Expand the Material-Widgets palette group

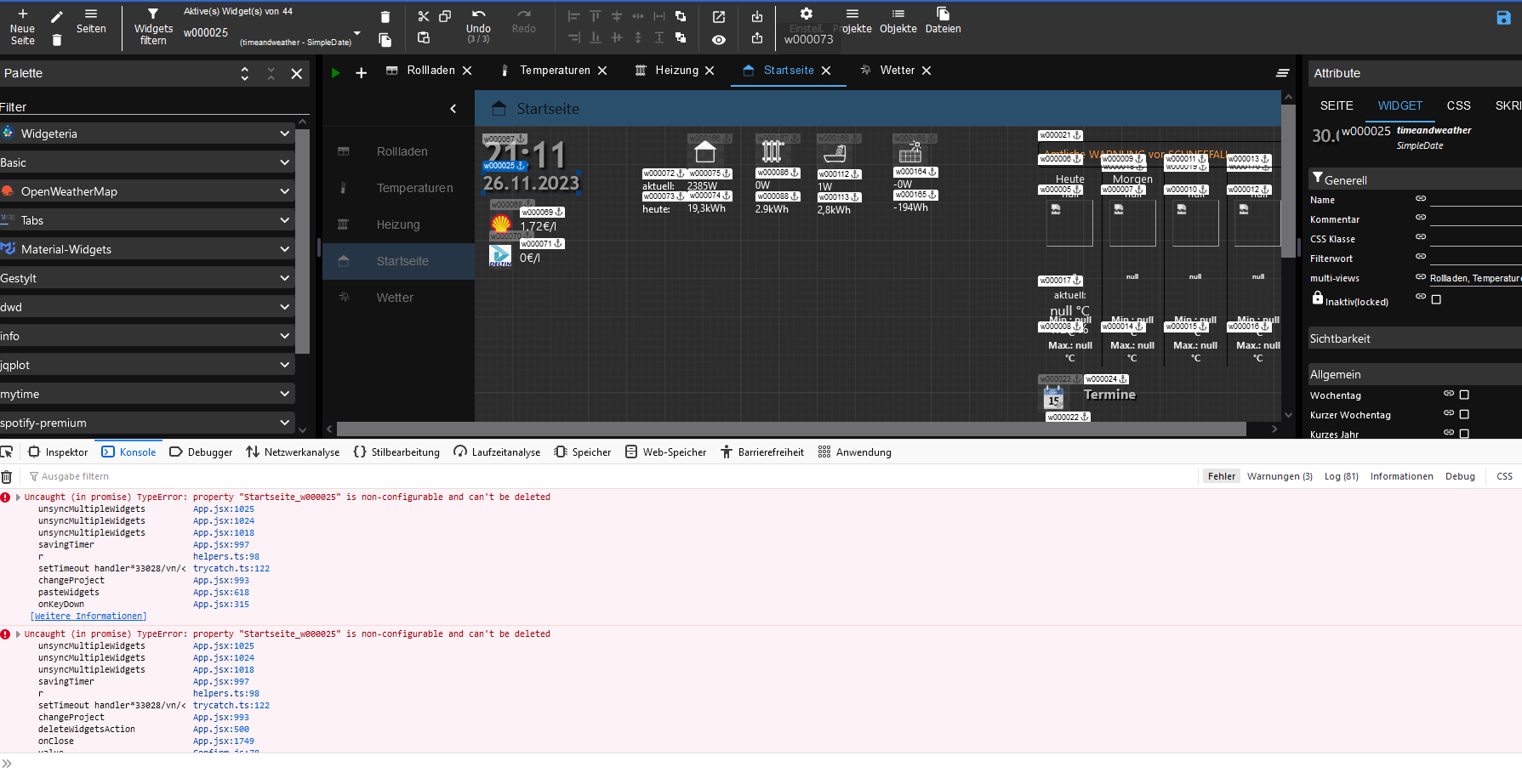147,249
